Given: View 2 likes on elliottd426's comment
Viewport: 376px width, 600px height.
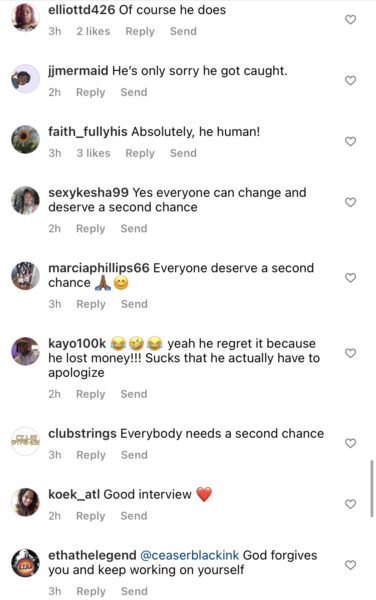Looking at the screenshot, I should point(93,31).
